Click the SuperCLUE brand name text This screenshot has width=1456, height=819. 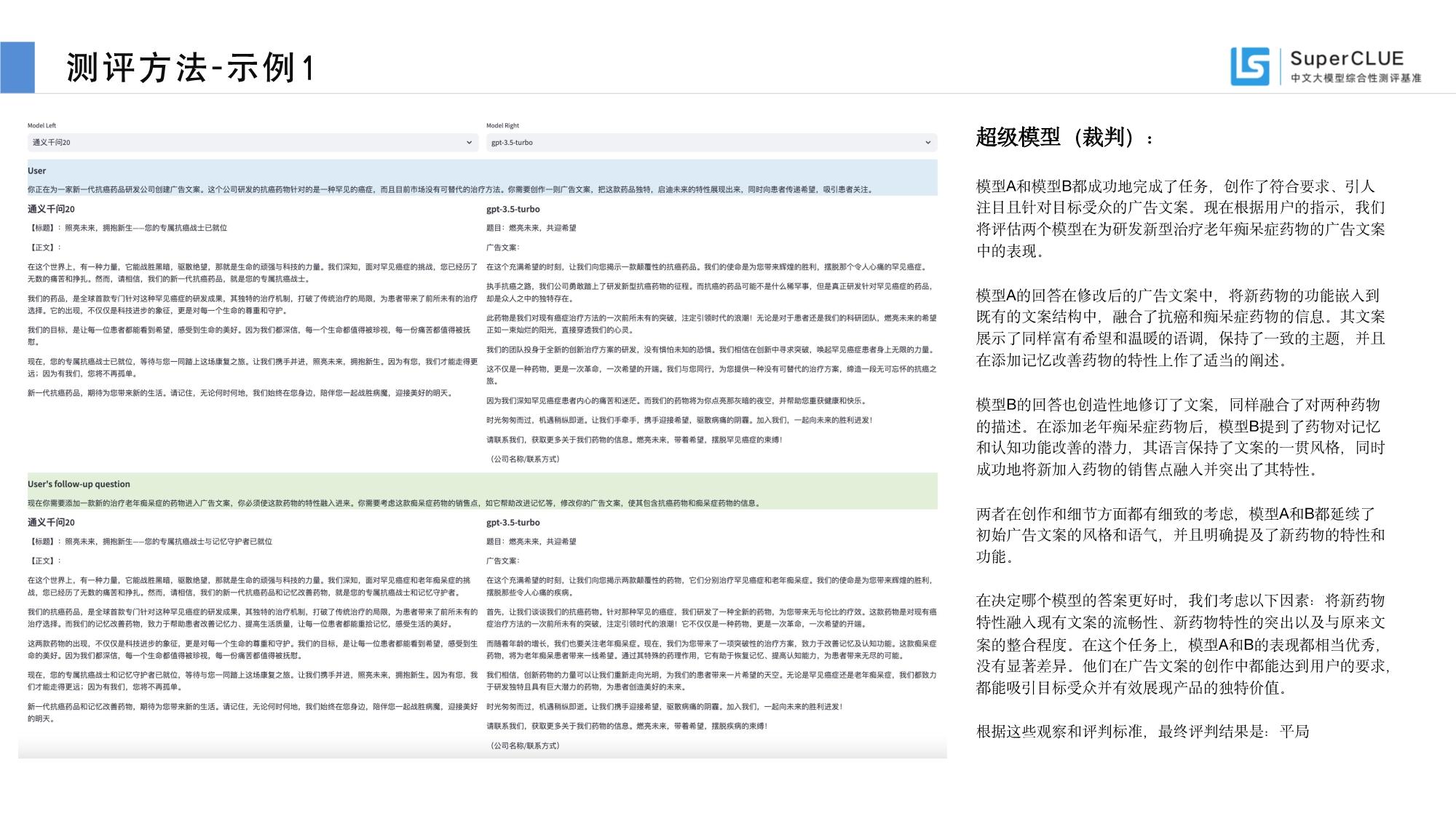tap(1346, 58)
